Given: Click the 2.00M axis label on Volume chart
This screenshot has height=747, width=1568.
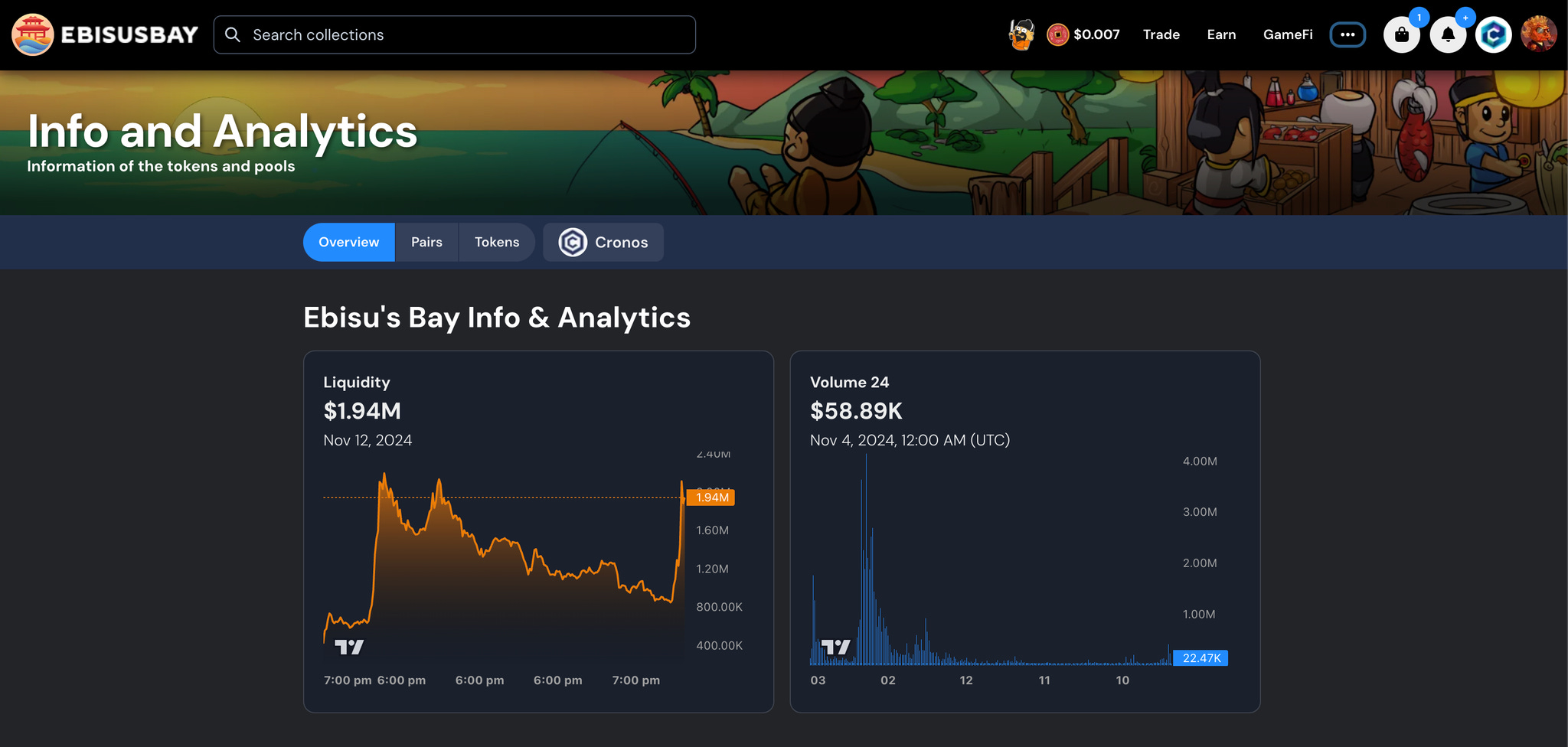Looking at the screenshot, I should (1200, 563).
